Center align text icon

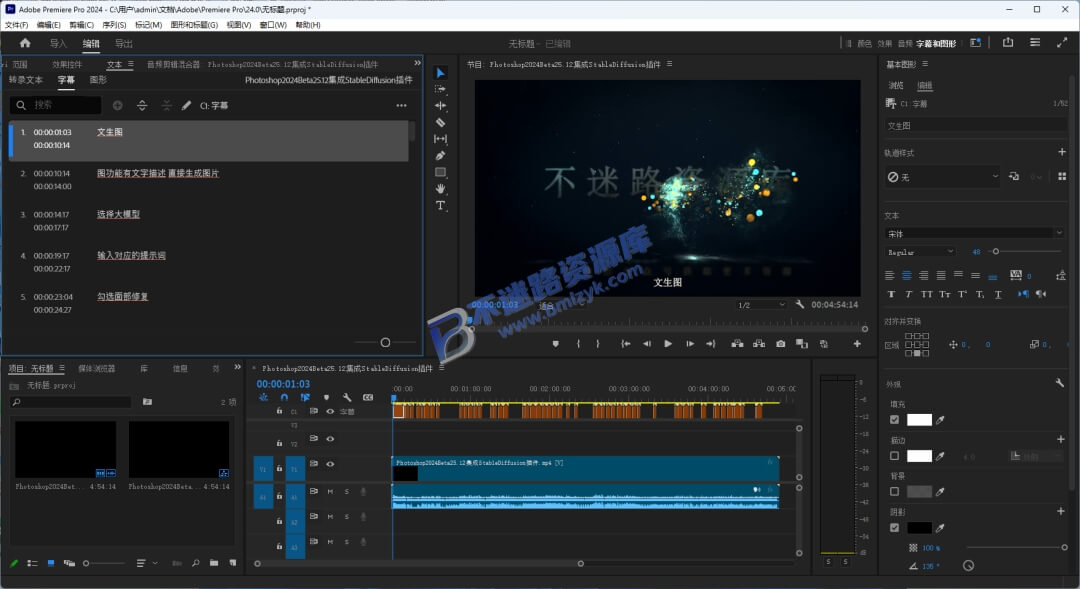tap(906, 276)
